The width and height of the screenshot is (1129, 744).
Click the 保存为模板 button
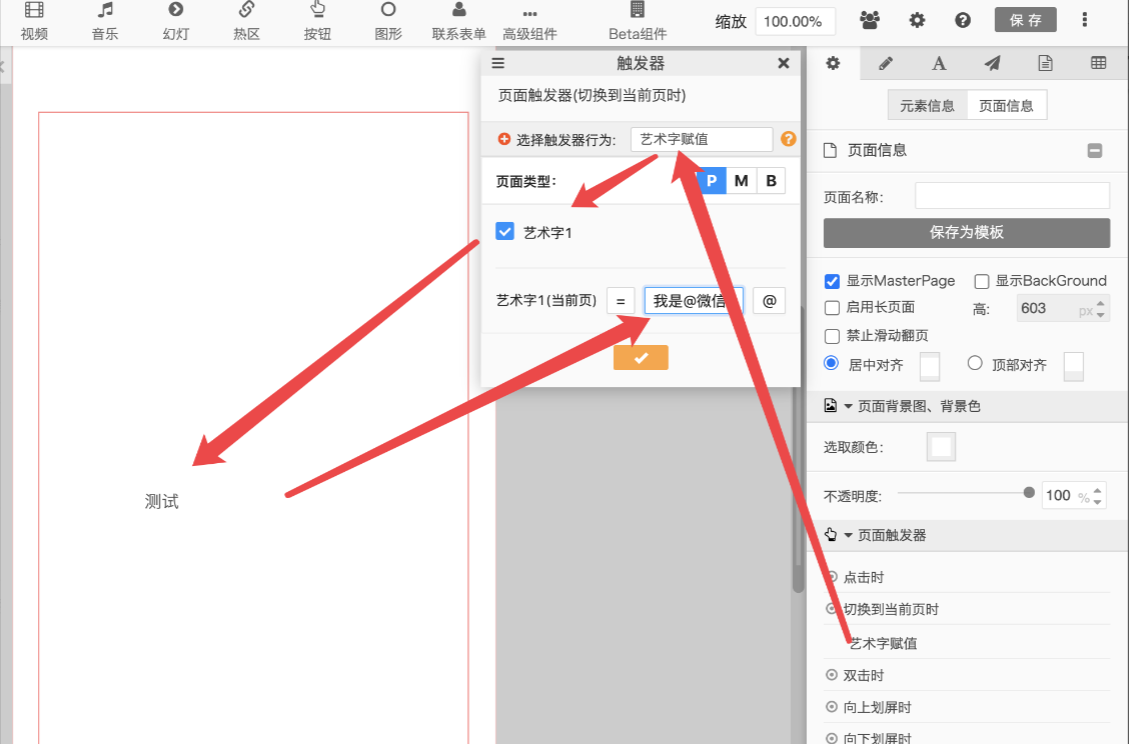(x=966, y=233)
